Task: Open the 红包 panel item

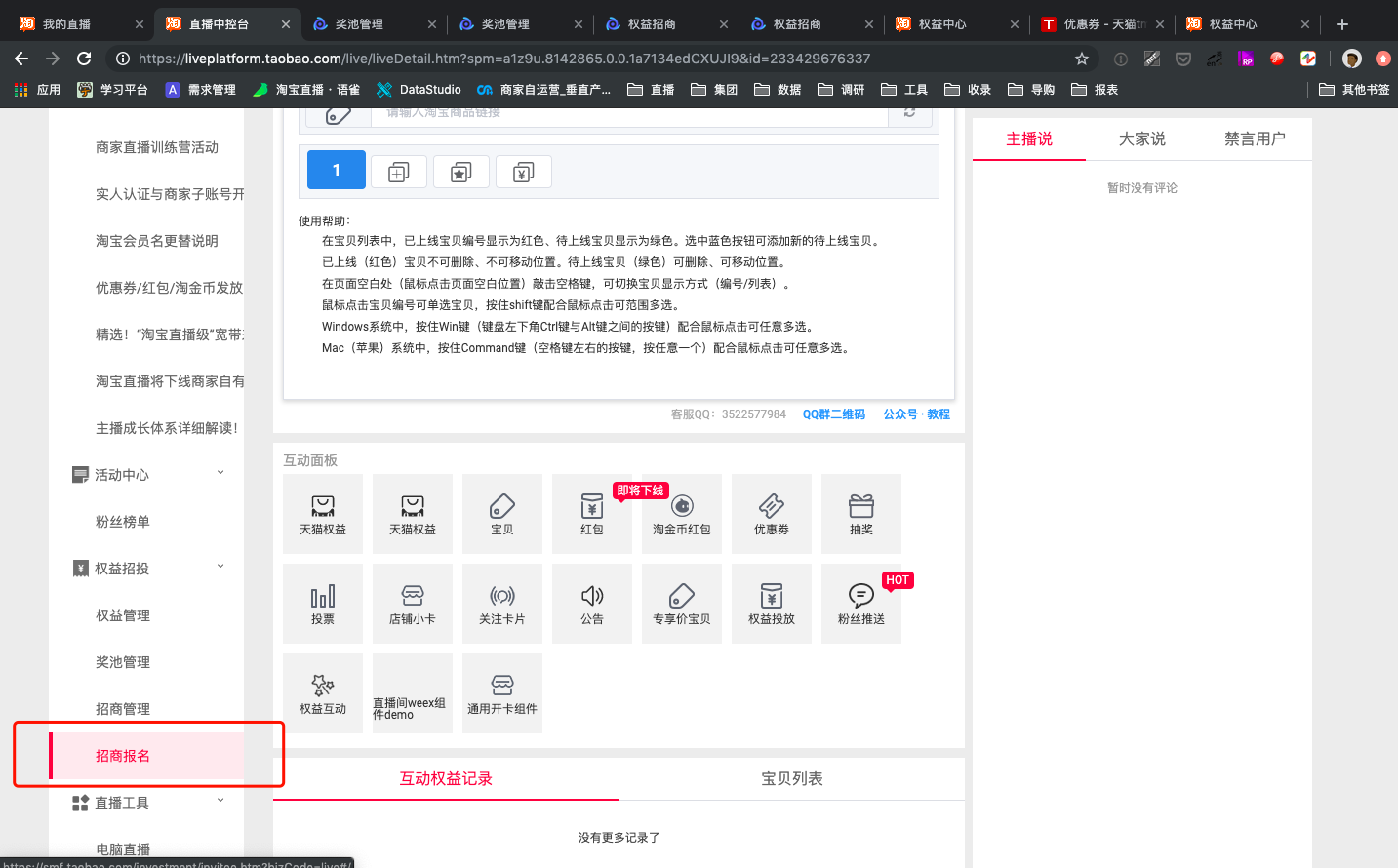Action: pyautogui.click(x=592, y=514)
